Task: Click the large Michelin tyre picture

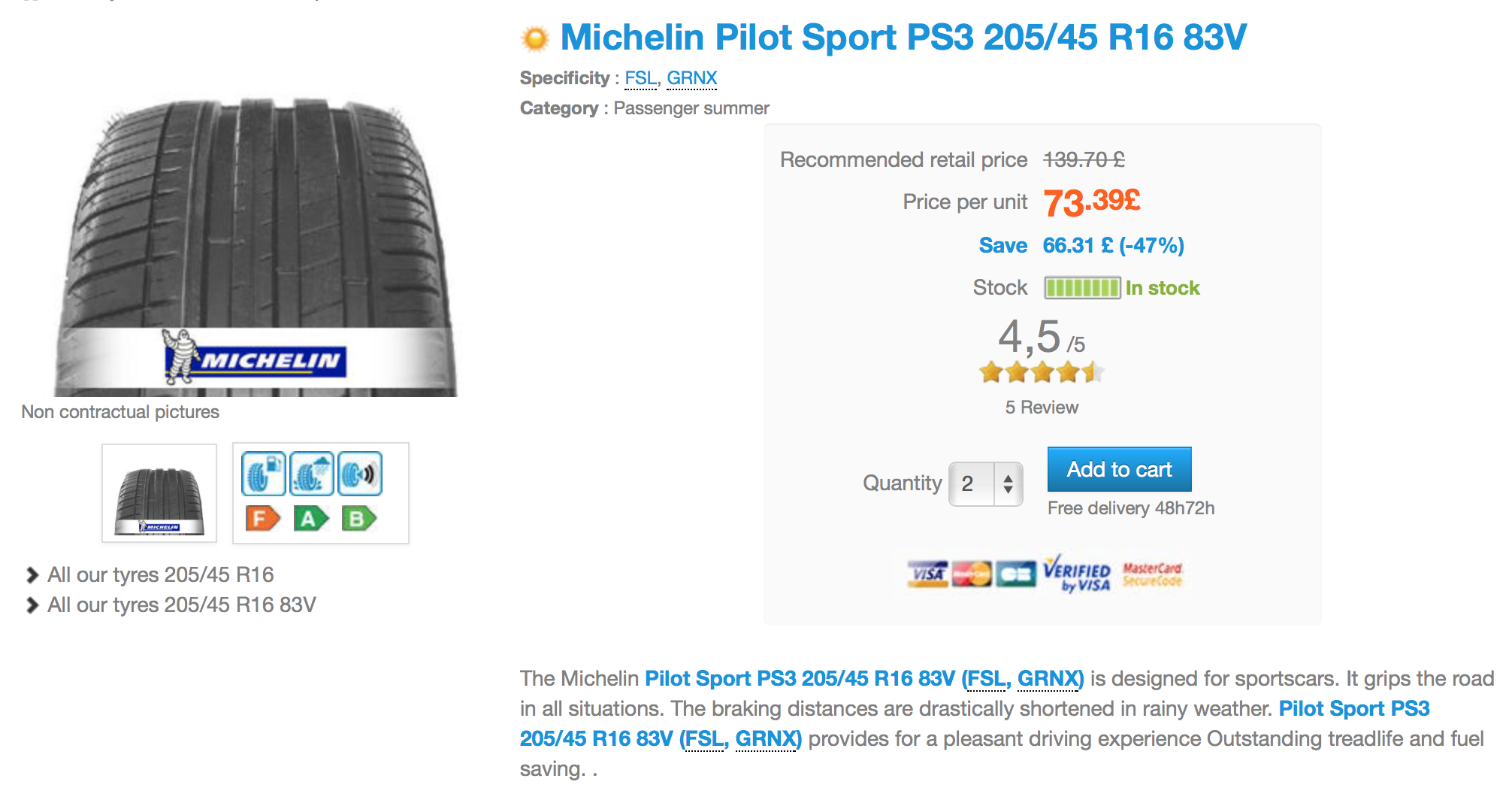Action: click(x=256, y=248)
